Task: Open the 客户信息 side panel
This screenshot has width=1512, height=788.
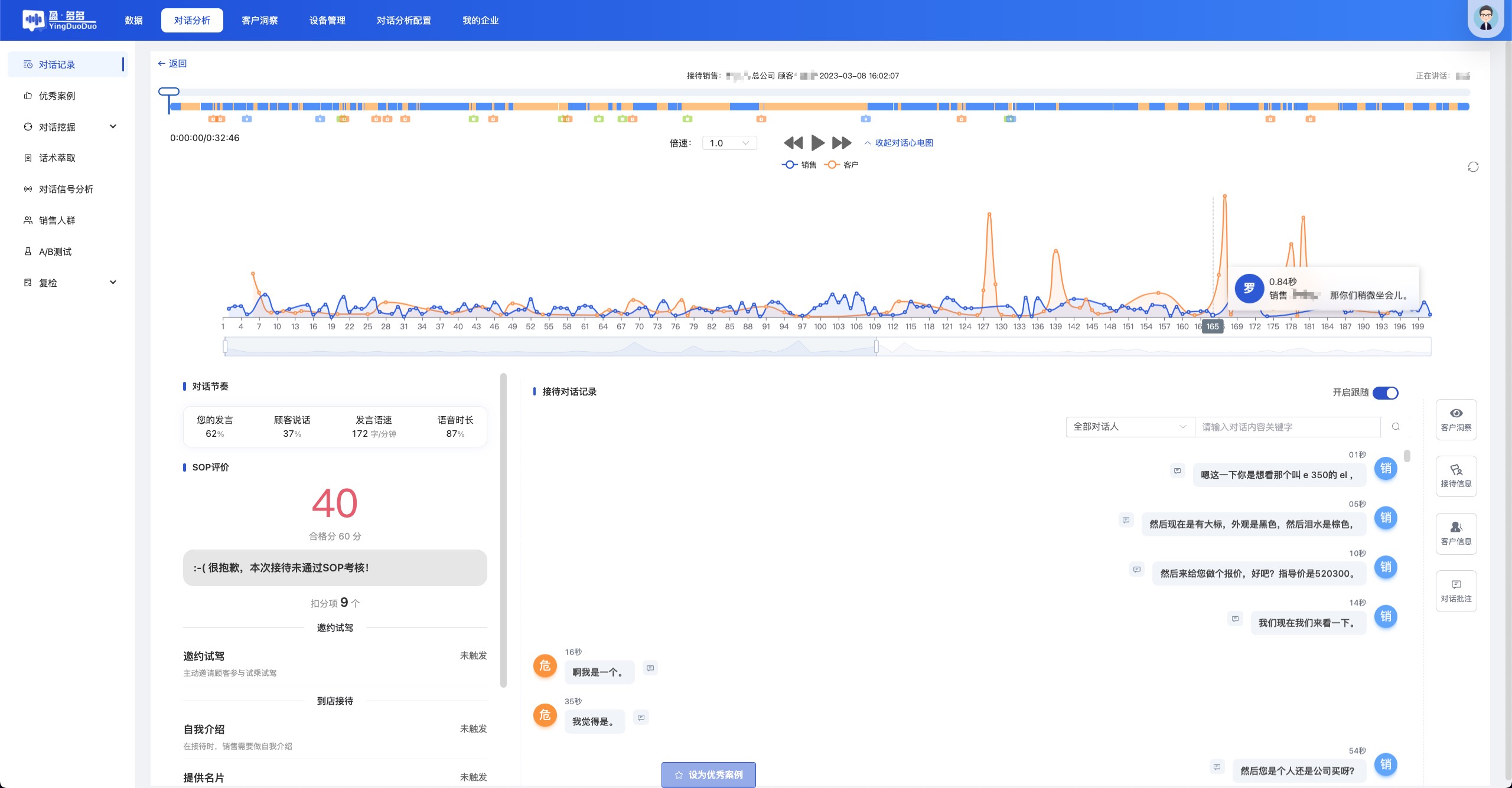Action: coord(1456,533)
